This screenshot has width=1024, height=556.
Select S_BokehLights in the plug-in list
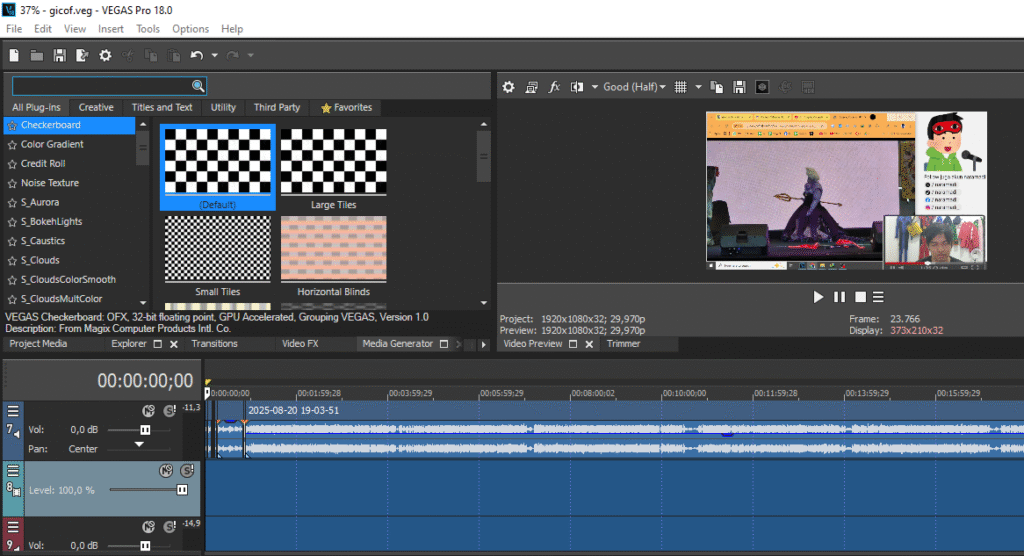[x=52, y=221]
